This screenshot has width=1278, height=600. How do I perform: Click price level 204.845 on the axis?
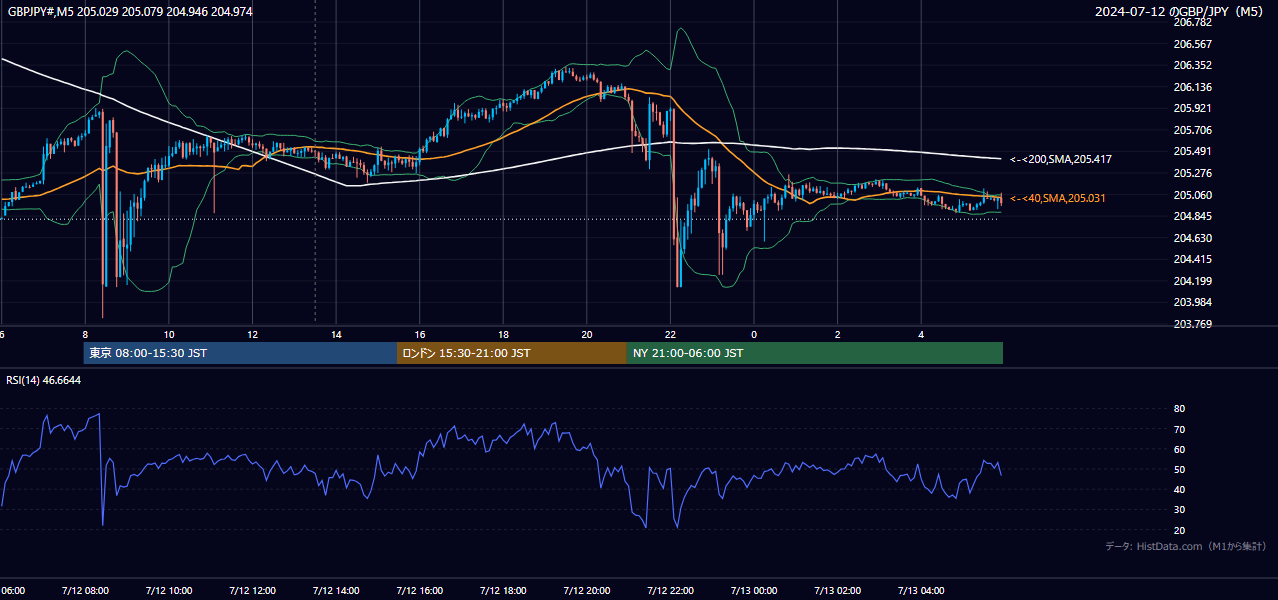(x=1192, y=216)
